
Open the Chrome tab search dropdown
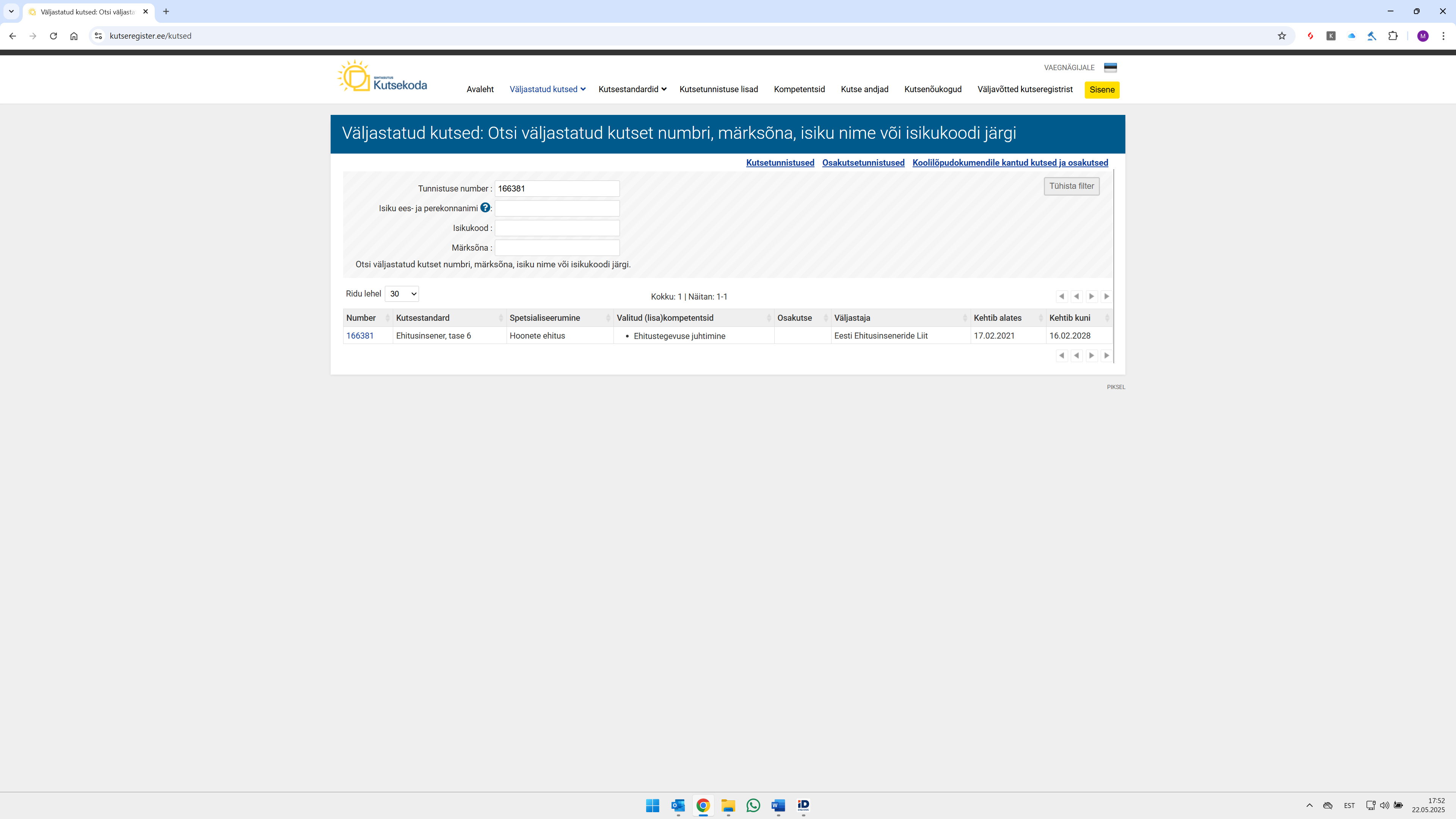(11, 11)
